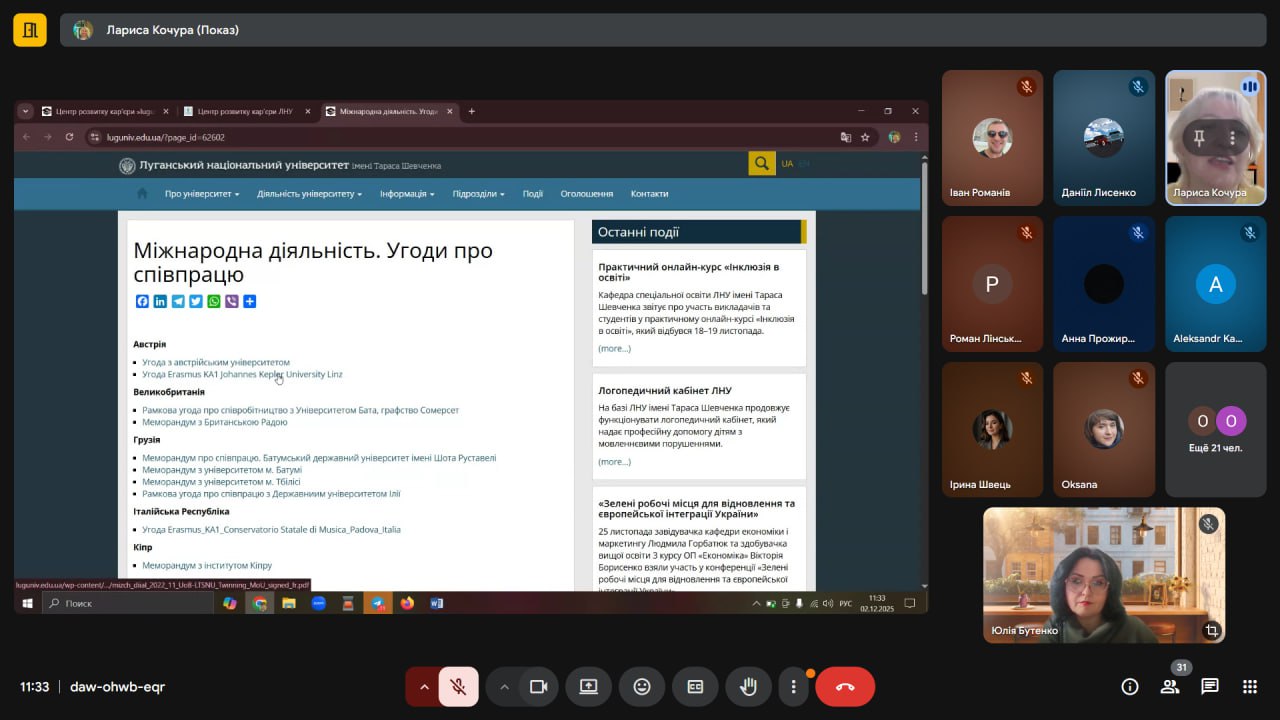Open more options on Лариса Кочура's tile
The height and width of the screenshot is (720, 1280).
pos(1233,138)
